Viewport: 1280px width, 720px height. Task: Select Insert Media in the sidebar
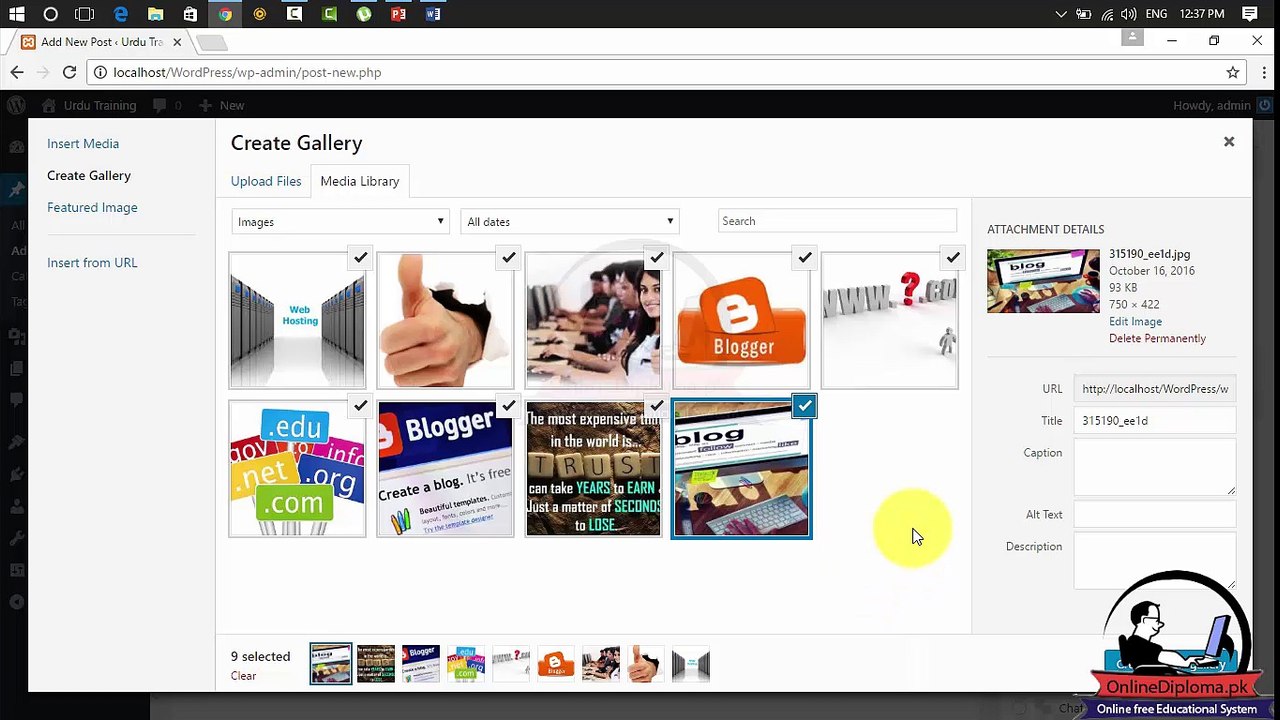tap(83, 144)
